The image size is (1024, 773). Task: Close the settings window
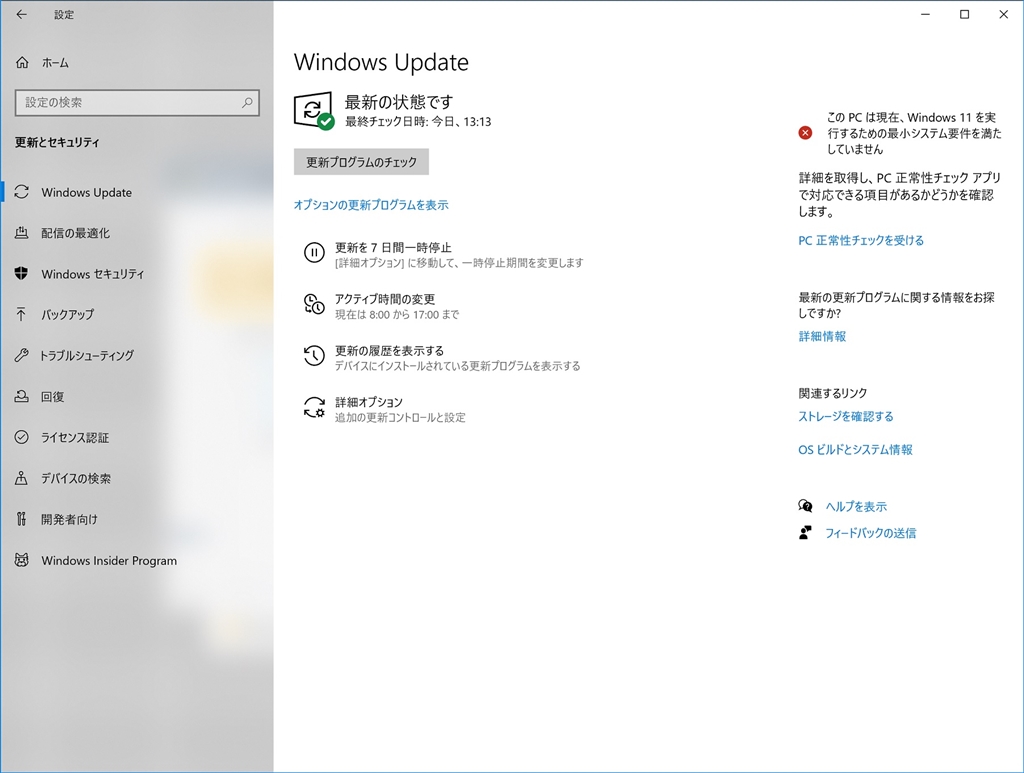coord(1004,14)
